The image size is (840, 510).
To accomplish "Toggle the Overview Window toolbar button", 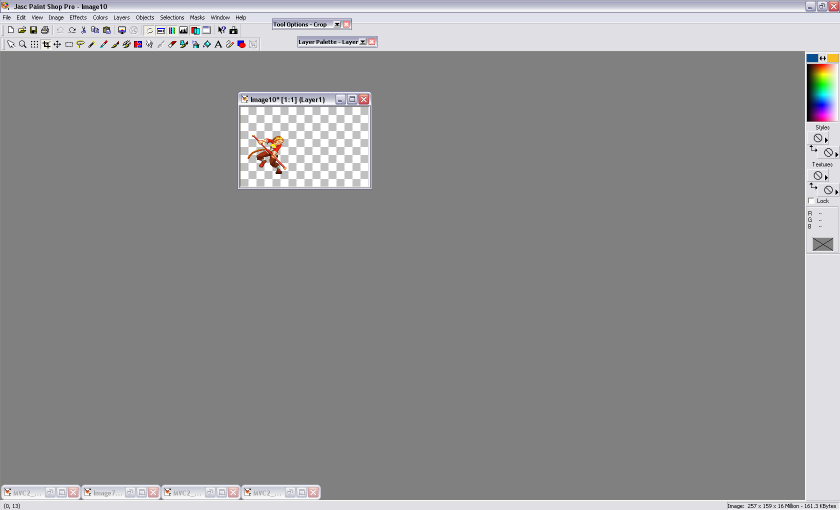I will tap(206, 30).
